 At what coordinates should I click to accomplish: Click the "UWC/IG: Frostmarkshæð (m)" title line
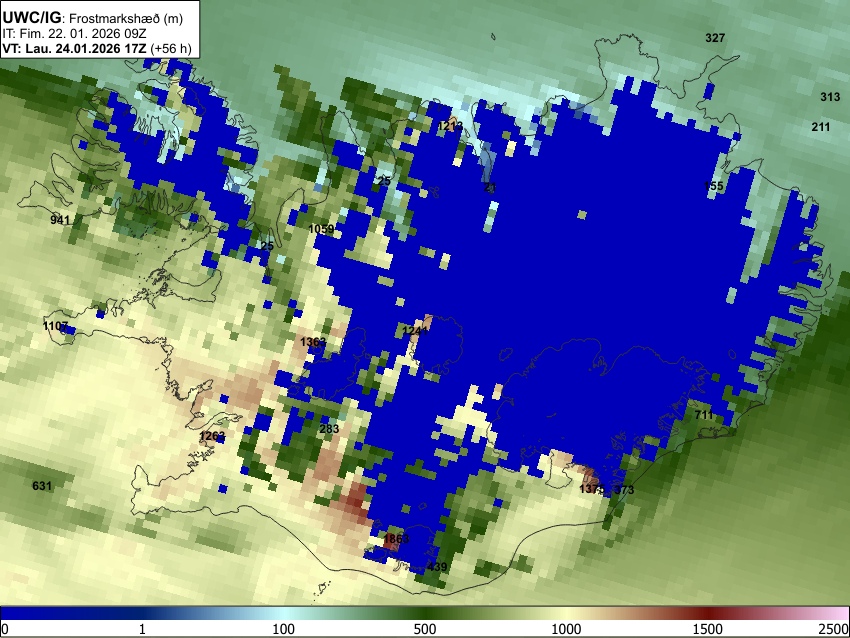(93, 18)
